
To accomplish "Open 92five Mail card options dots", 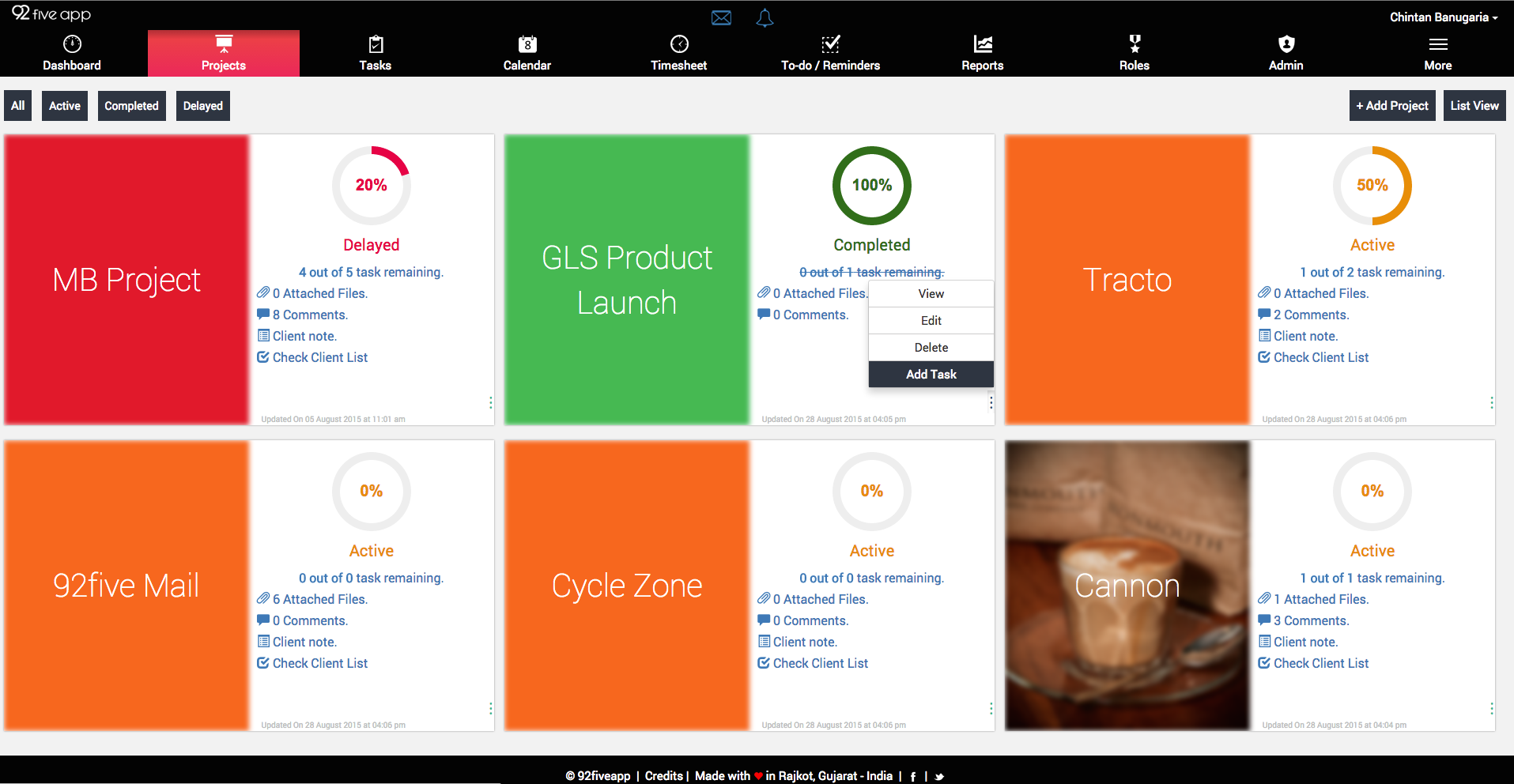I will (x=490, y=709).
